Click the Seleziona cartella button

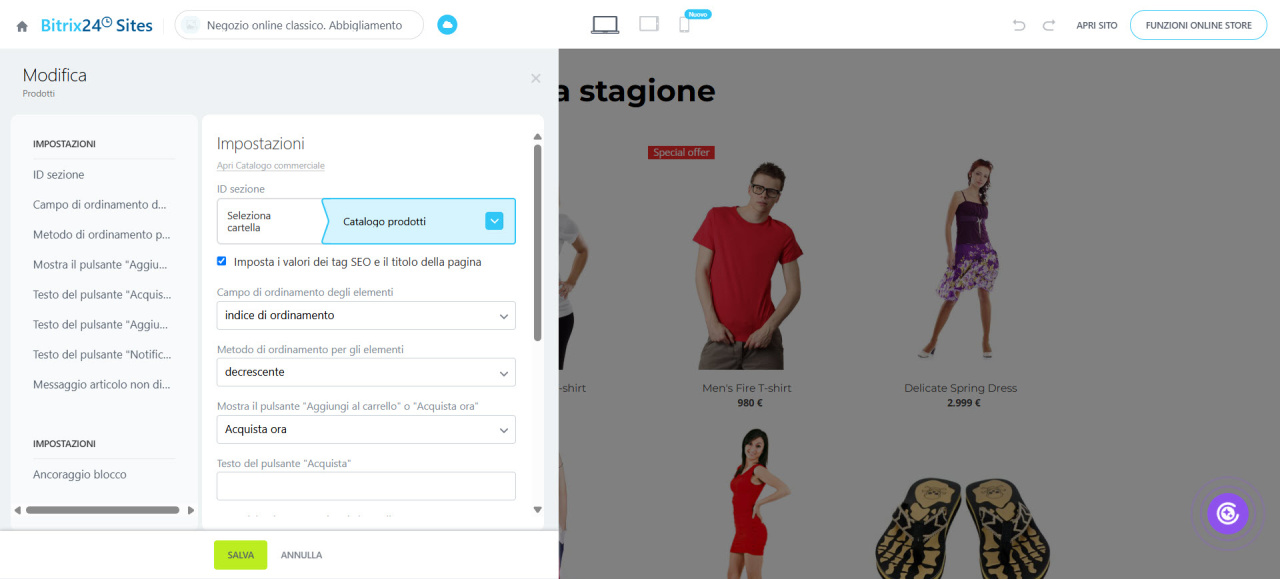tap(269, 221)
